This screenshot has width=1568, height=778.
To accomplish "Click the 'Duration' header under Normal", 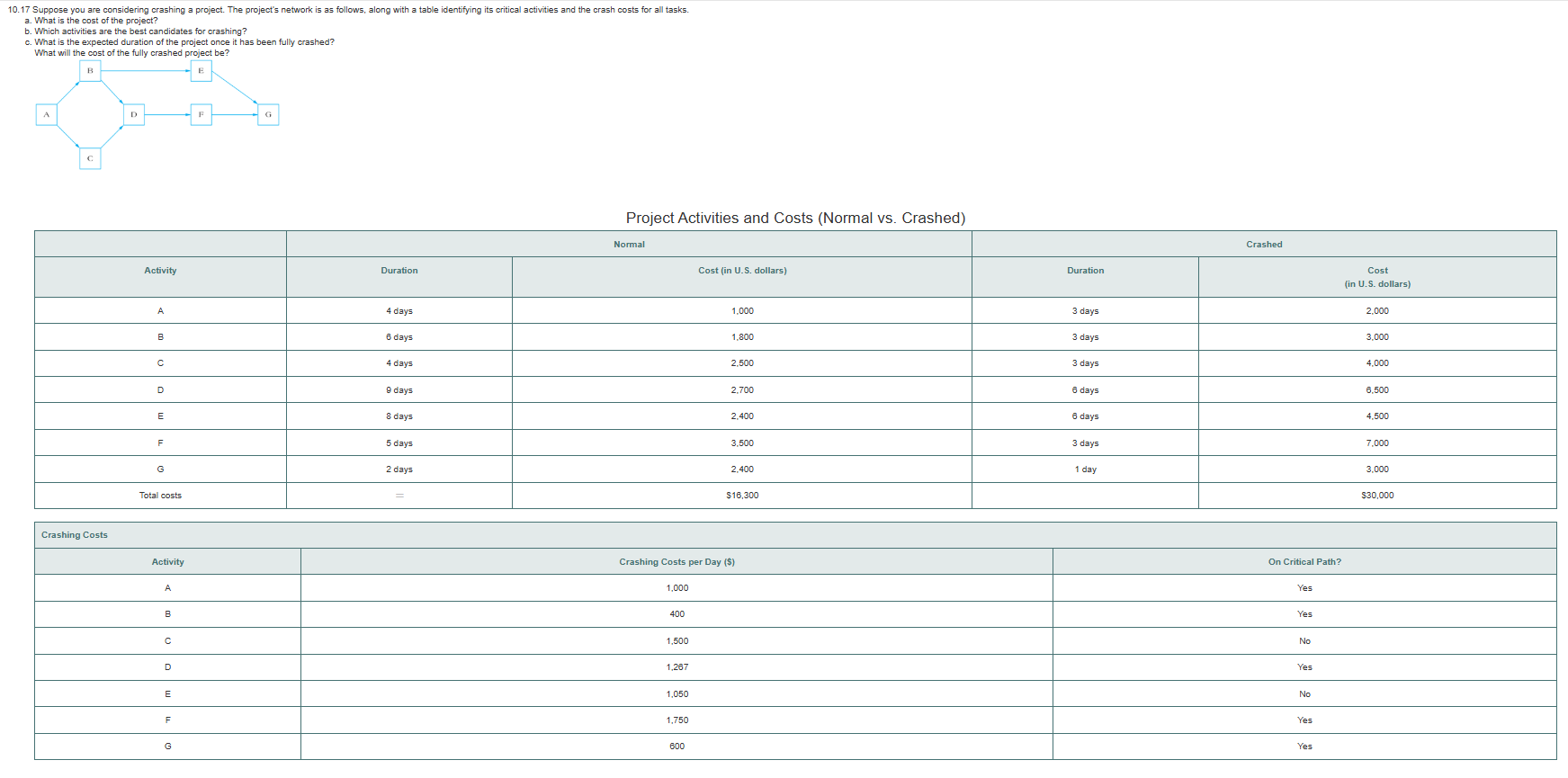I will click(x=399, y=271).
